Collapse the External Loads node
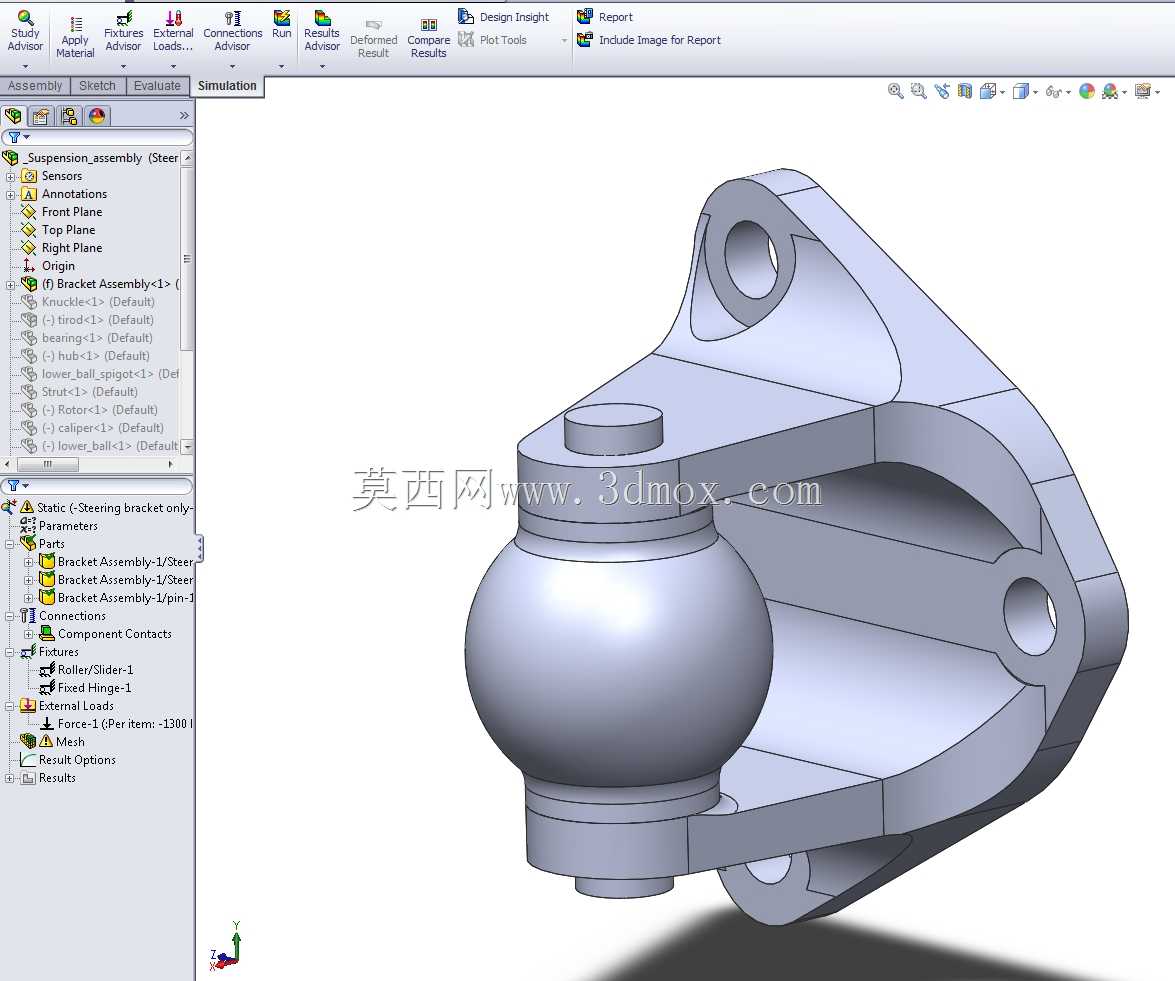The image size is (1175, 981). 10,707
